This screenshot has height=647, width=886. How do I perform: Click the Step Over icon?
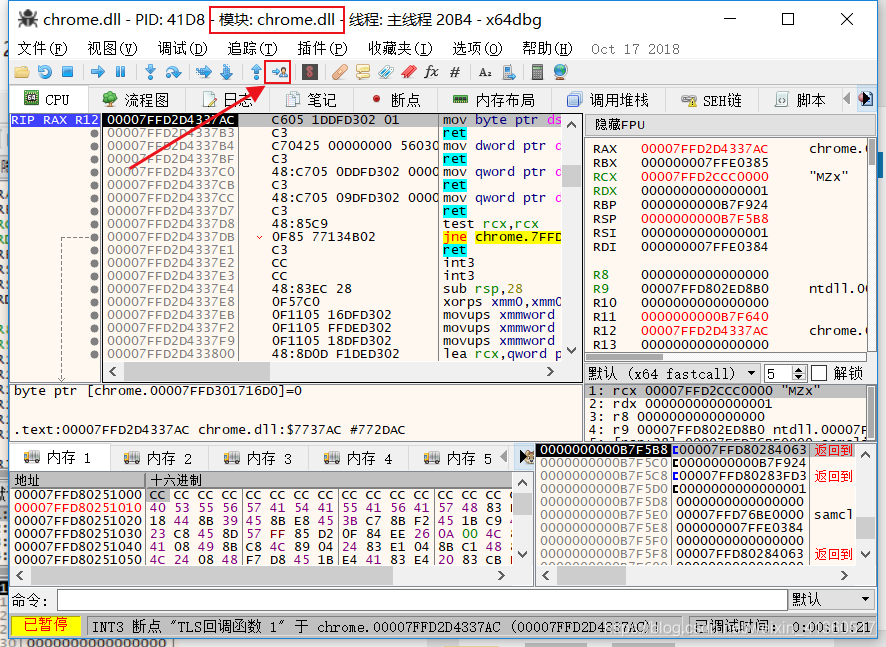pos(173,72)
